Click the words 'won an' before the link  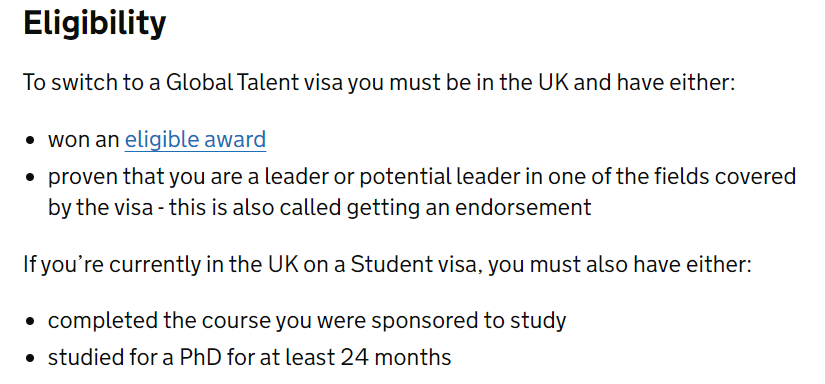click(84, 140)
